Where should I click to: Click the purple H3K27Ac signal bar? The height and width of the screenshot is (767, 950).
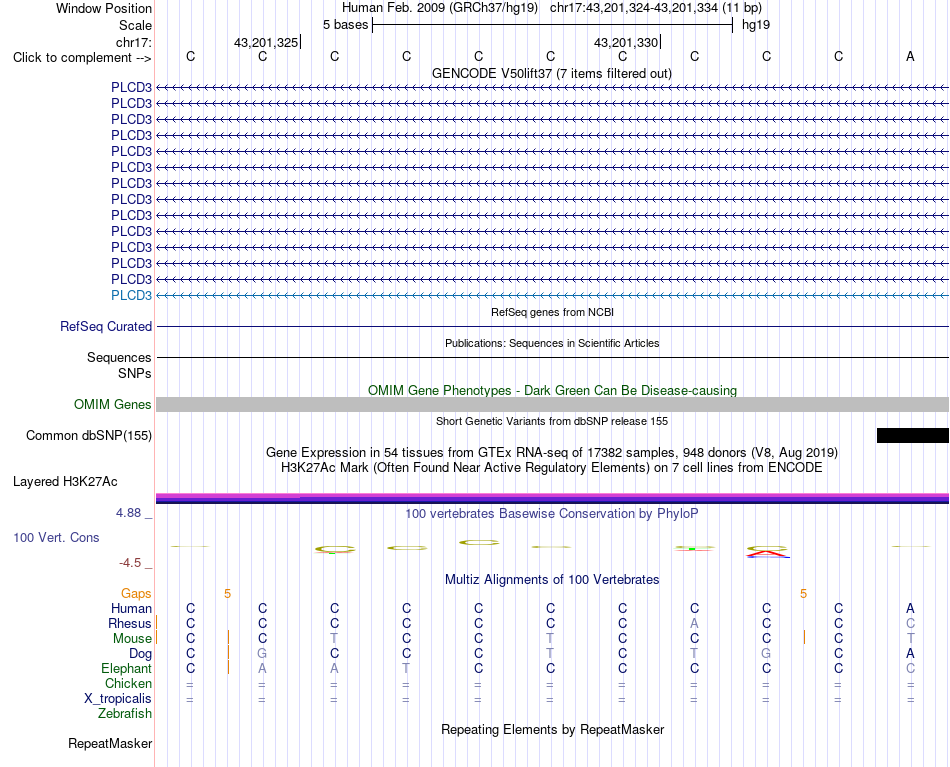pos(552,499)
